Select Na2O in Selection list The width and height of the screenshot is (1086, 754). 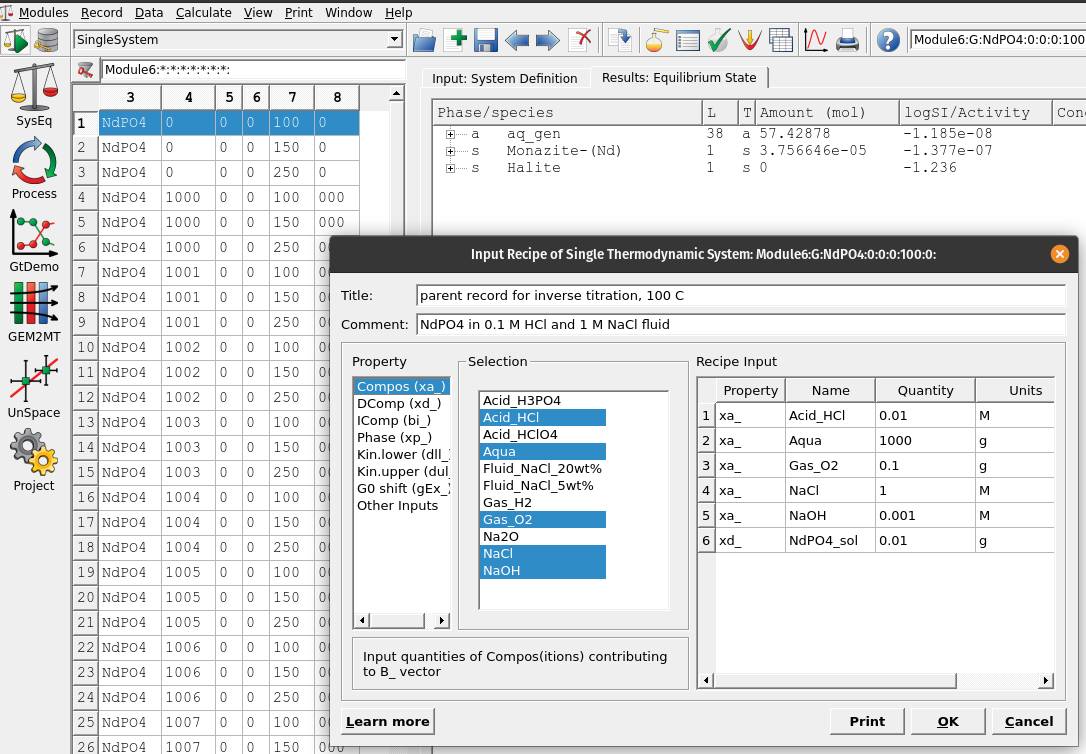click(x=543, y=537)
